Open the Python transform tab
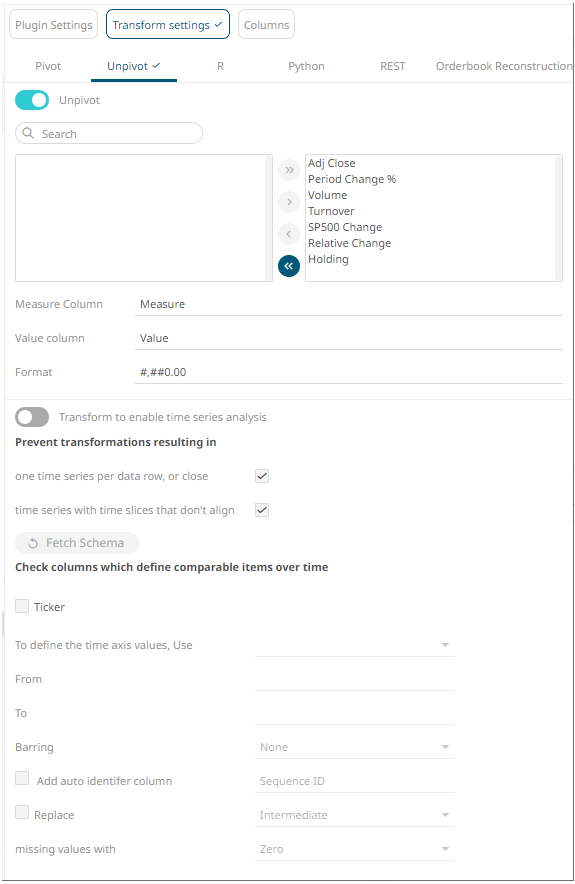Screen dimensions: 575x884 click(306, 66)
